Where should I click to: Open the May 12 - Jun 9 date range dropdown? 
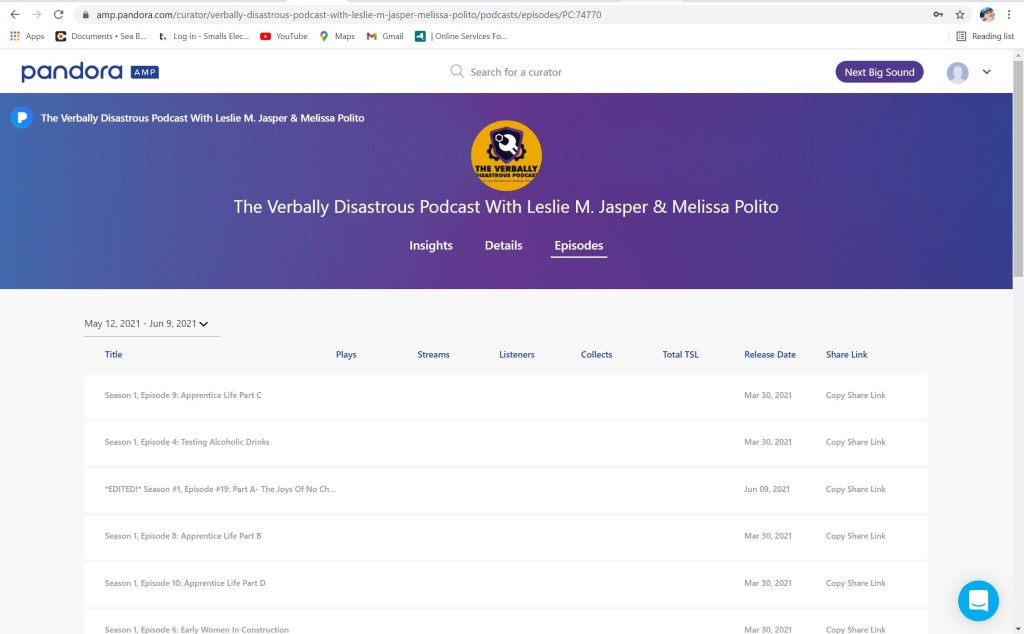(147, 324)
